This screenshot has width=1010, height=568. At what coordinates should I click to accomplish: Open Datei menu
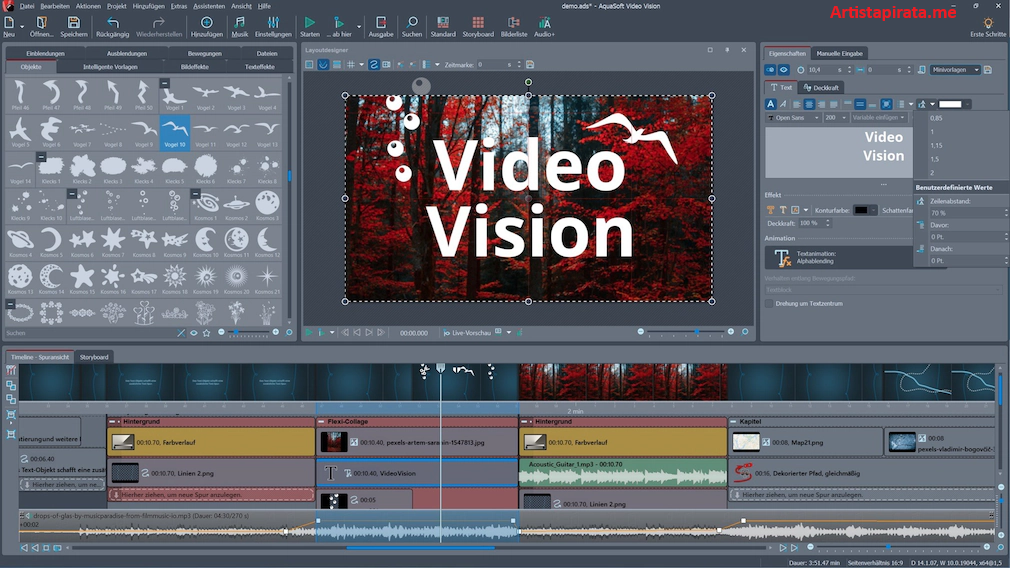click(x=27, y=6)
